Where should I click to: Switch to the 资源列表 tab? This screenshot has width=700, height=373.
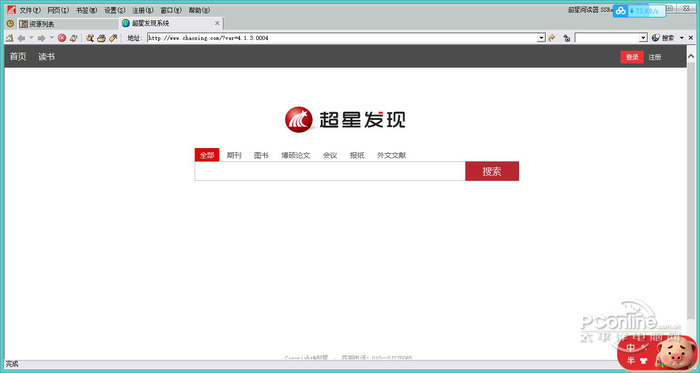pos(68,24)
